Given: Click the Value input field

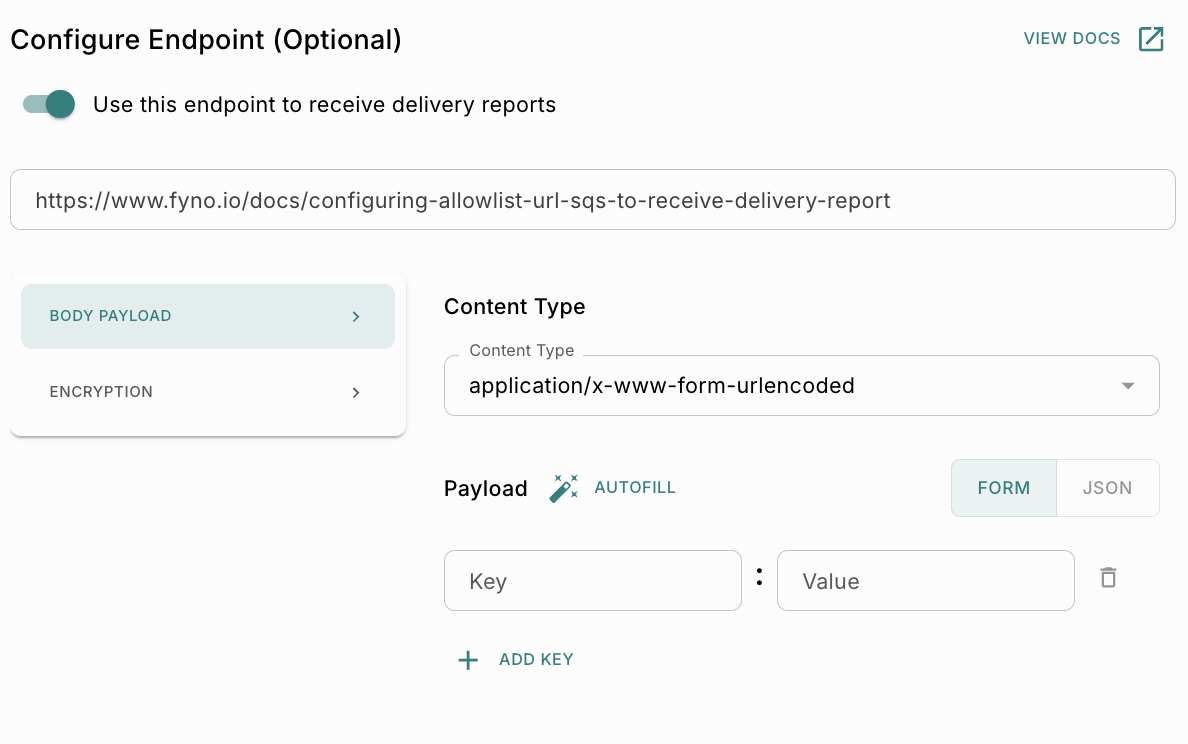Looking at the screenshot, I should click(x=926, y=581).
